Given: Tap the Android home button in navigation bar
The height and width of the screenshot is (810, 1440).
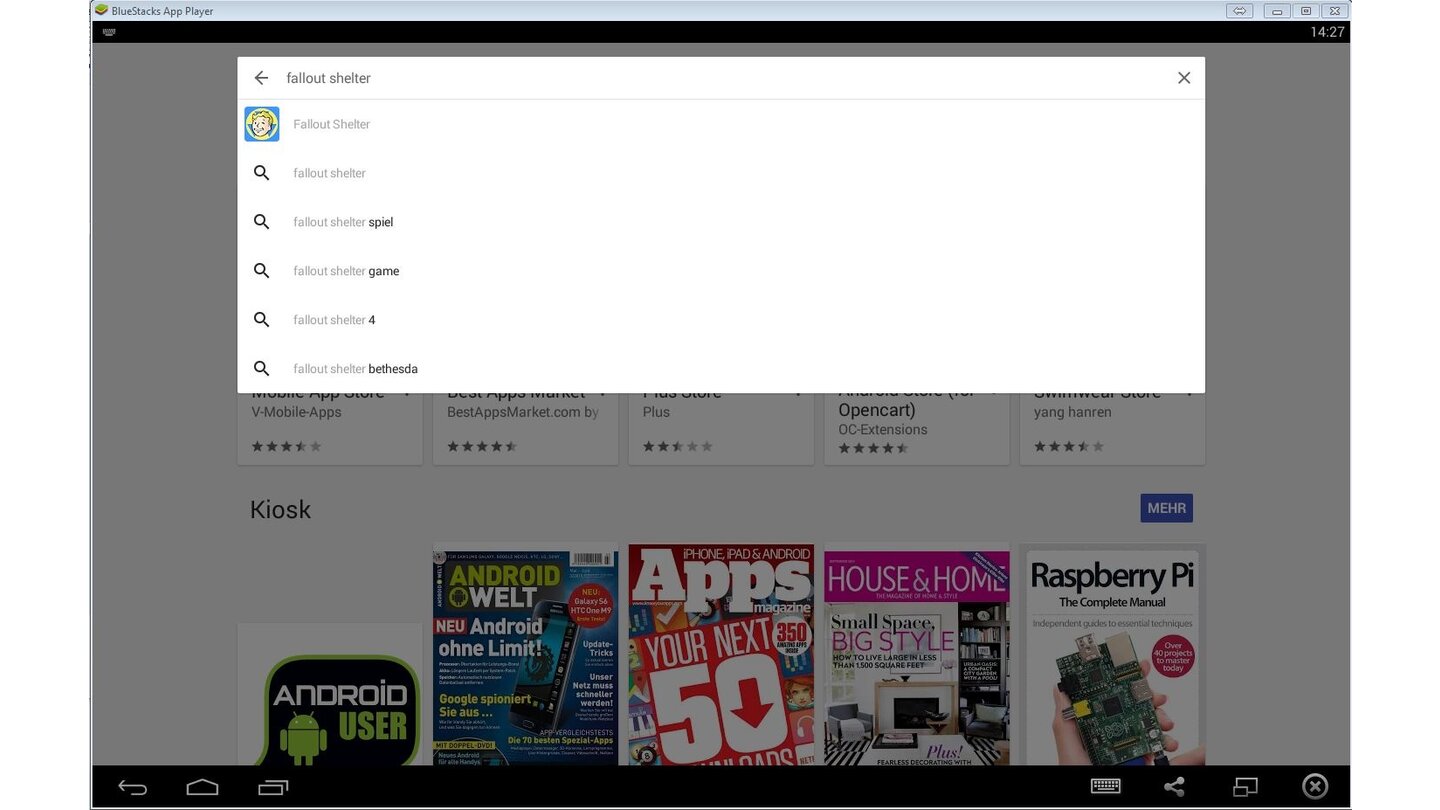Looking at the screenshot, I should click(x=202, y=788).
